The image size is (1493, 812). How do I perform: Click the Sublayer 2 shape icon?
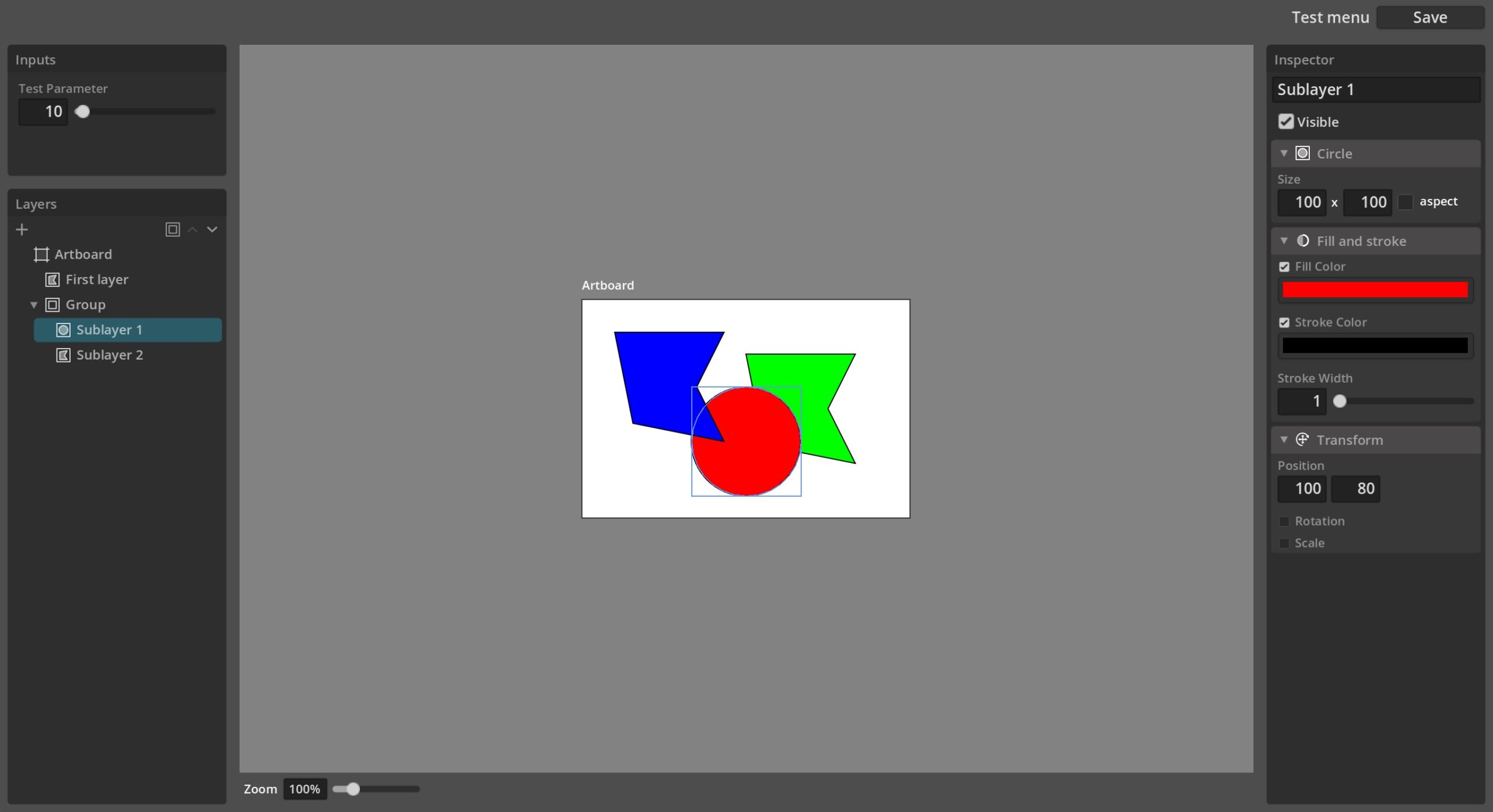pos(62,354)
